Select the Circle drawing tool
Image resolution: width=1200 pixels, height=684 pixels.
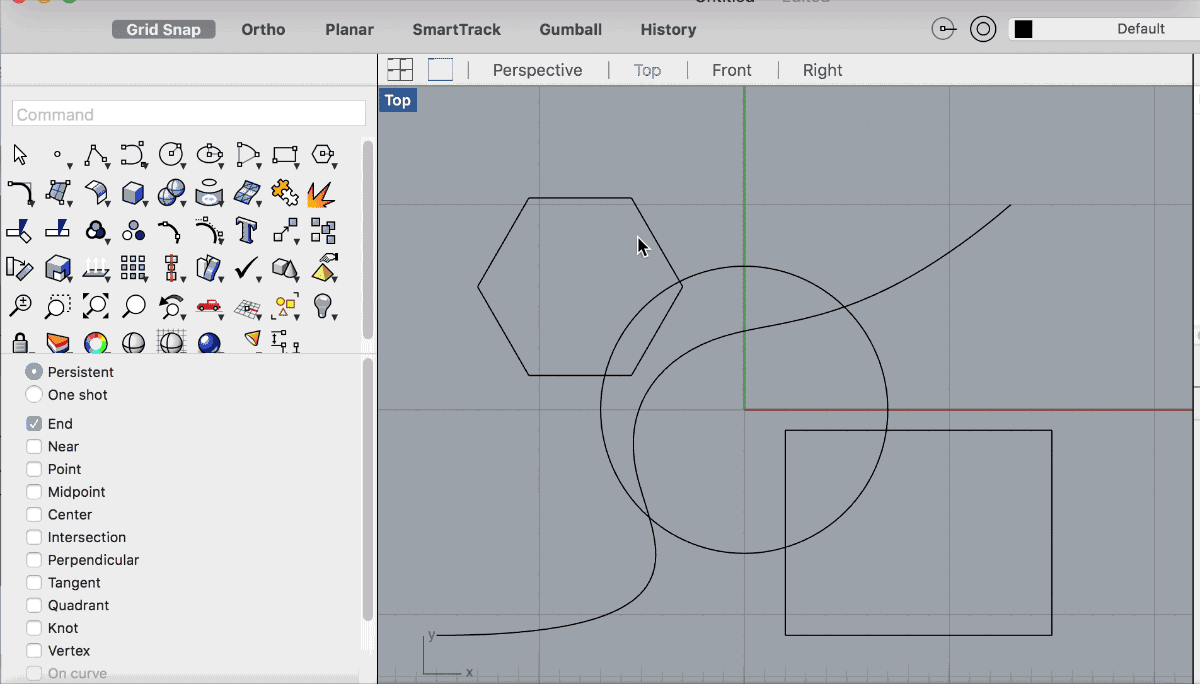170,154
